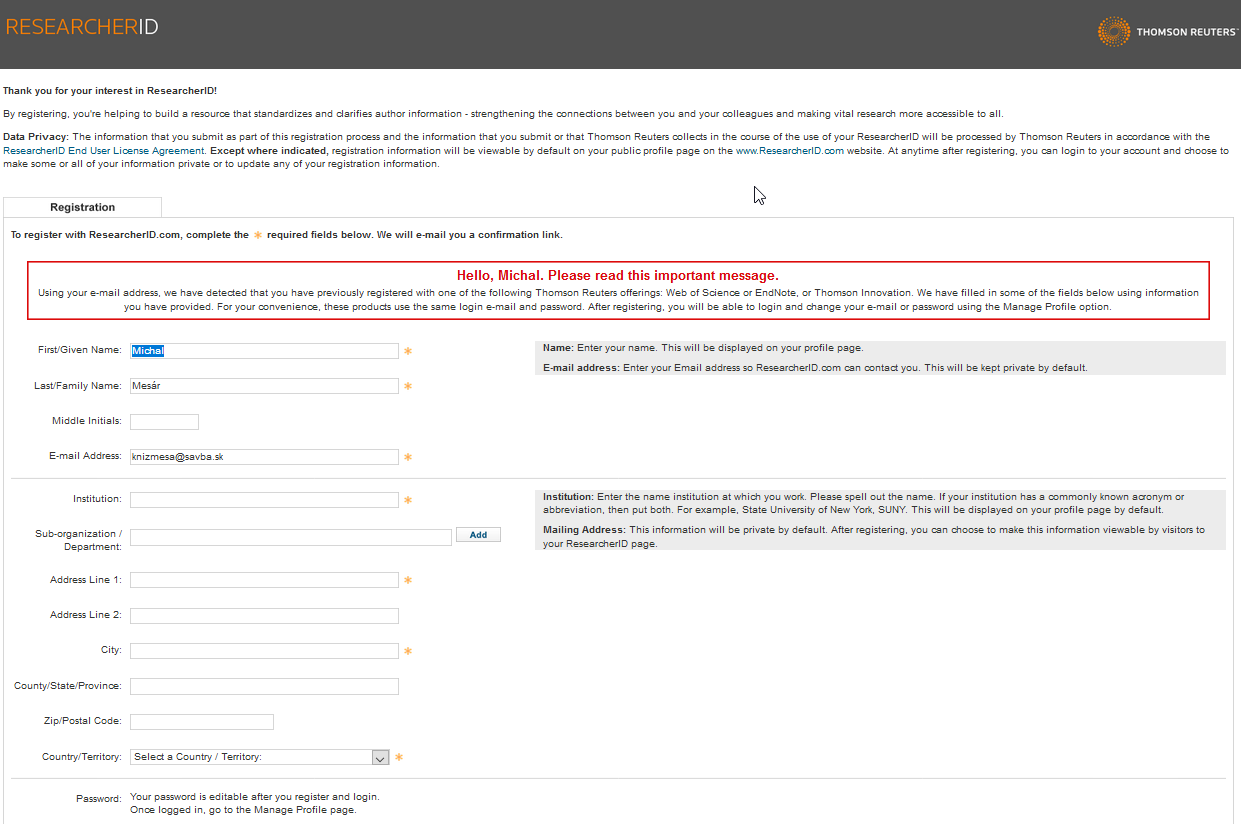Focus the Address Line 2 field
The image size is (1241, 824).
(264, 616)
